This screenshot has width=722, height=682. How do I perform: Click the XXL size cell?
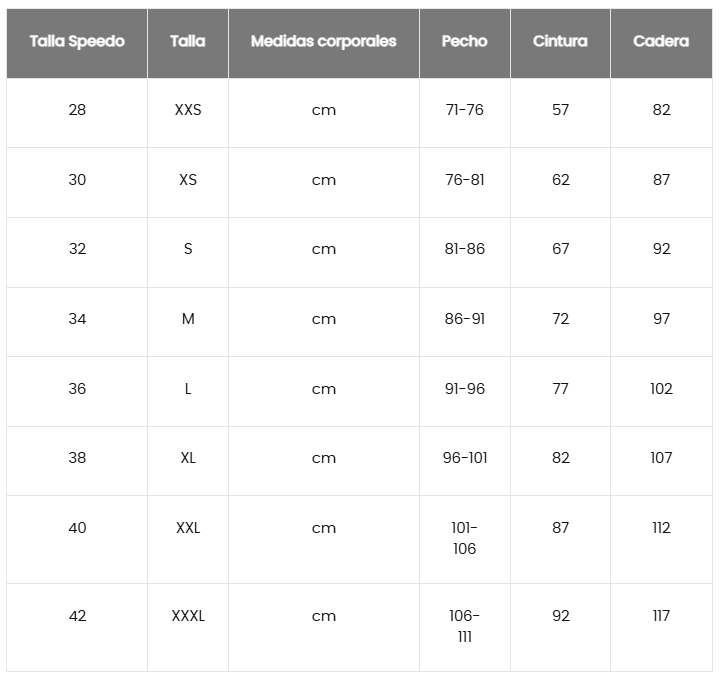(188, 528)
